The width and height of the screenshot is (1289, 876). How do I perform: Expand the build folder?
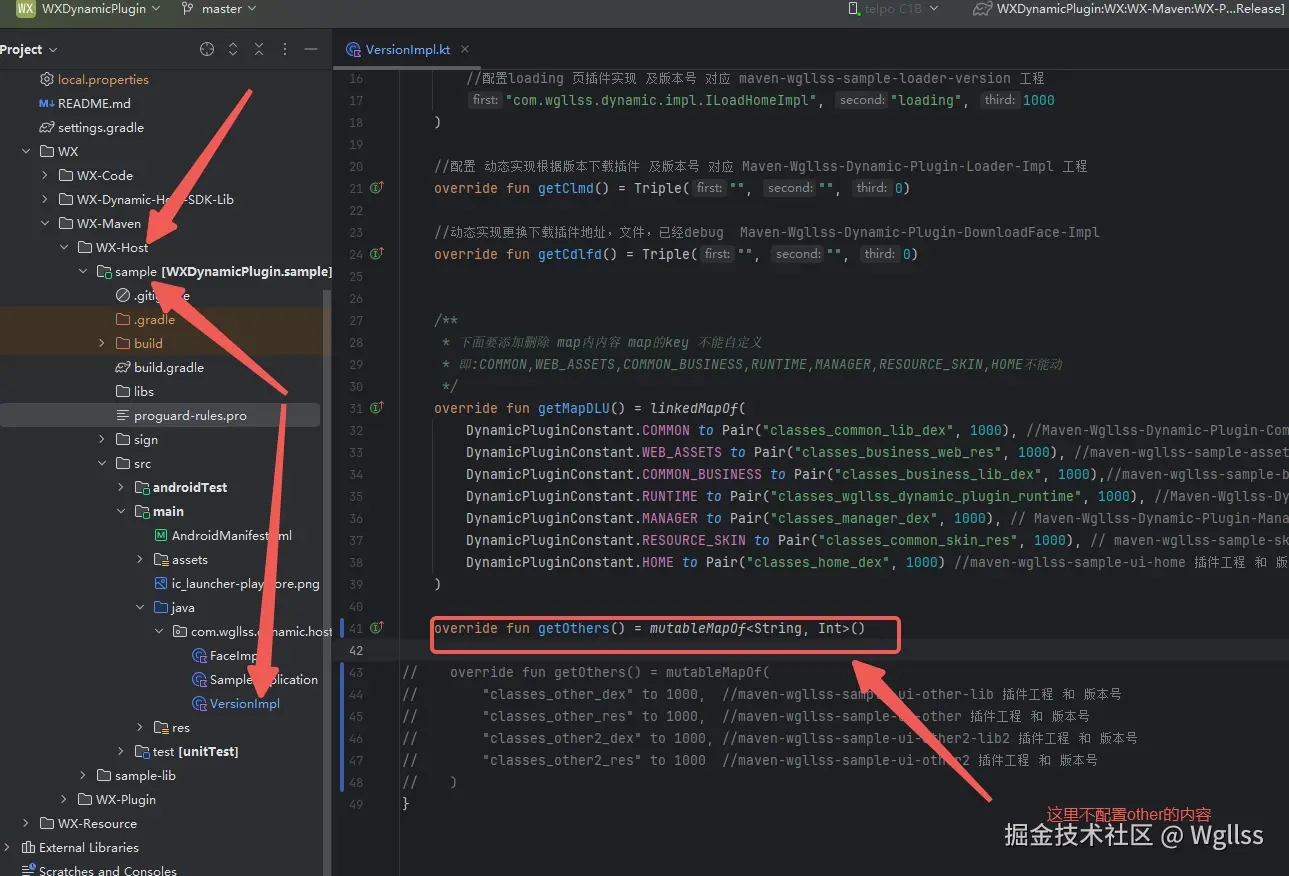pos(102,343)
